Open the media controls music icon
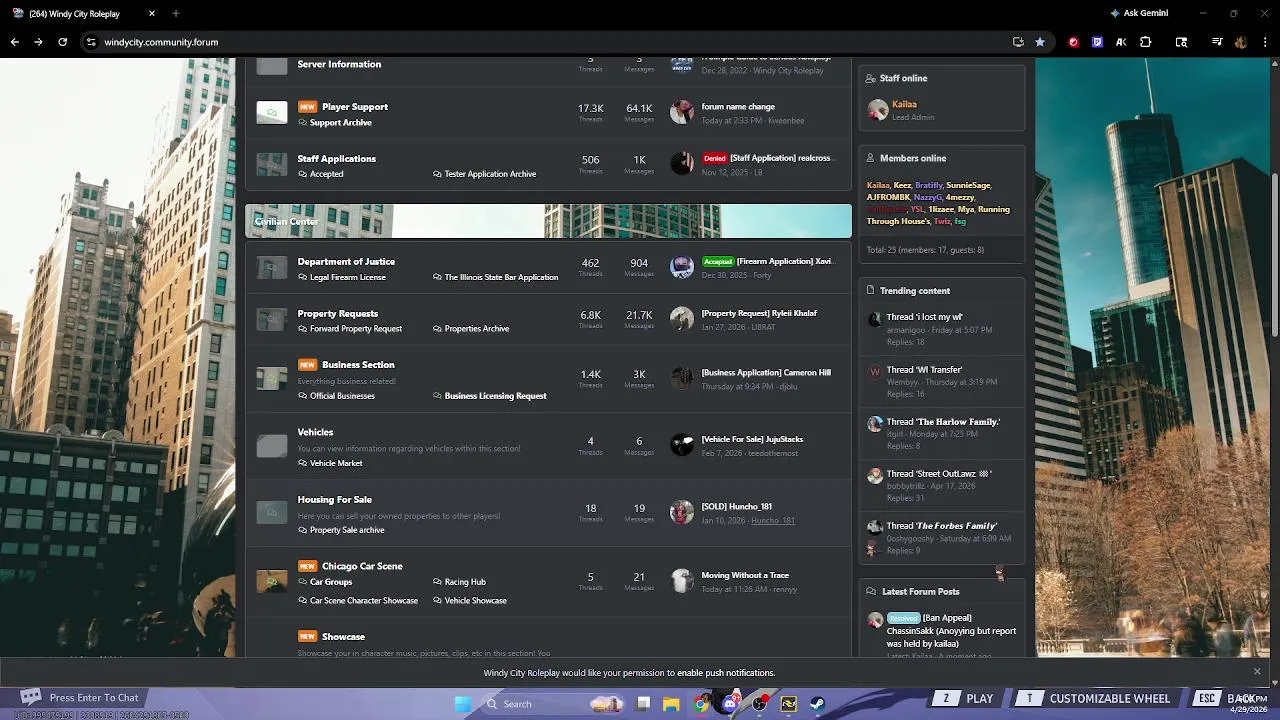 coord(1217,42)
